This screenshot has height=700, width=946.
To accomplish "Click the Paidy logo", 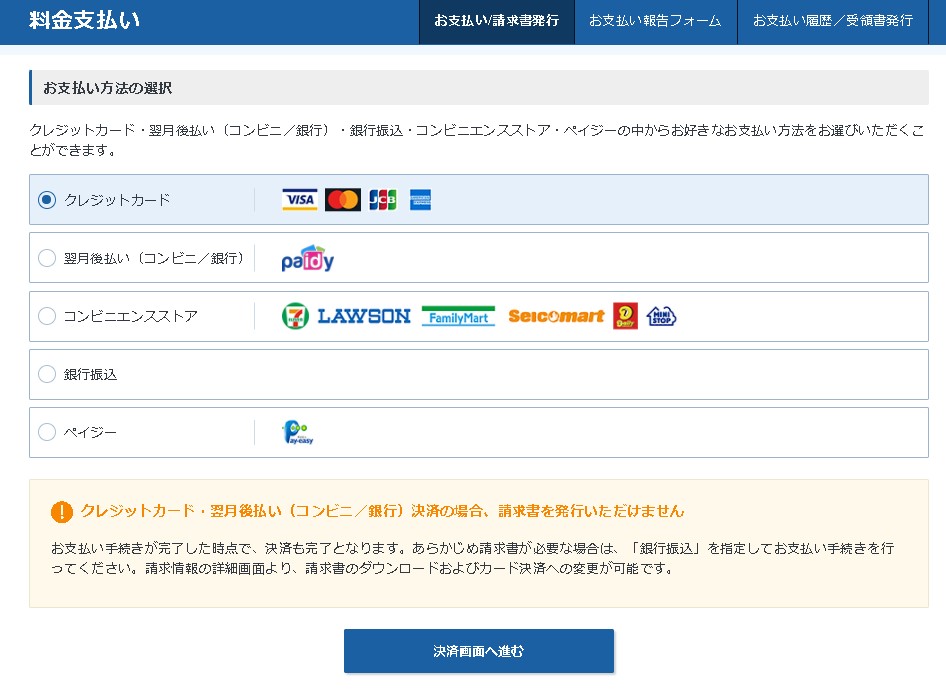I will coord(307,259).
